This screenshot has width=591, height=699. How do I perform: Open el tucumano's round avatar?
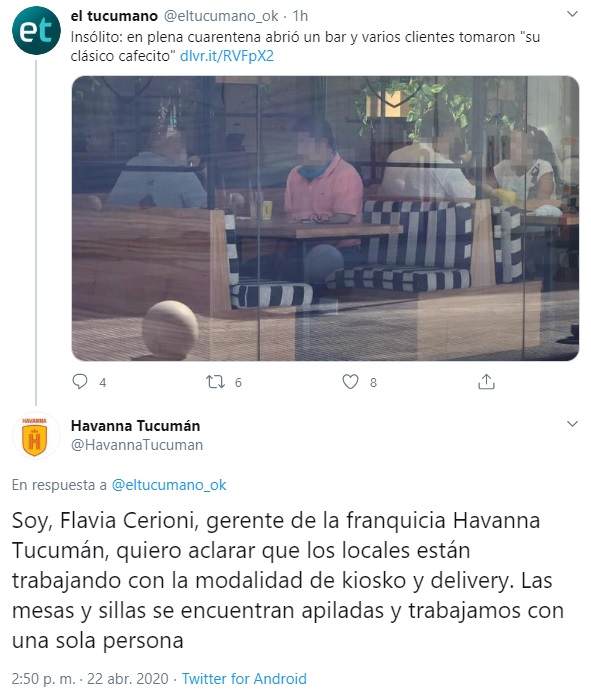coord(36,30)
